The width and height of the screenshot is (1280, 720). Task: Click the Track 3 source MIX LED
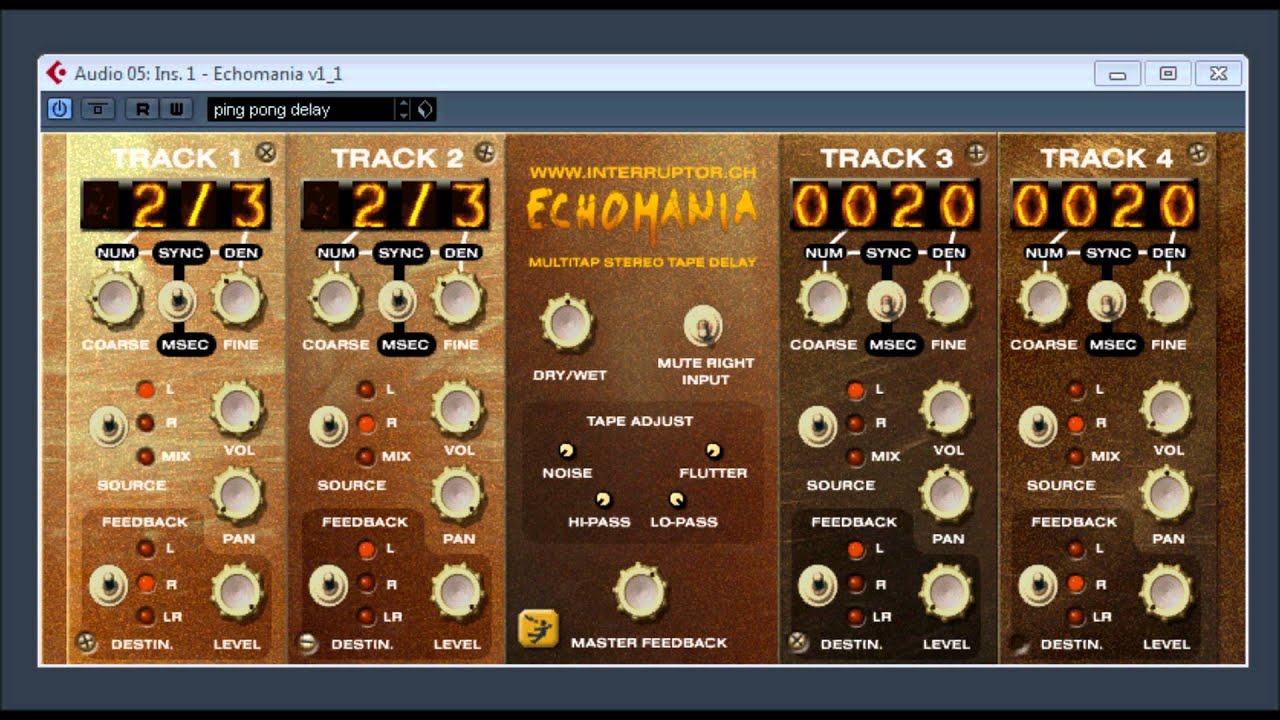[855, 457]
